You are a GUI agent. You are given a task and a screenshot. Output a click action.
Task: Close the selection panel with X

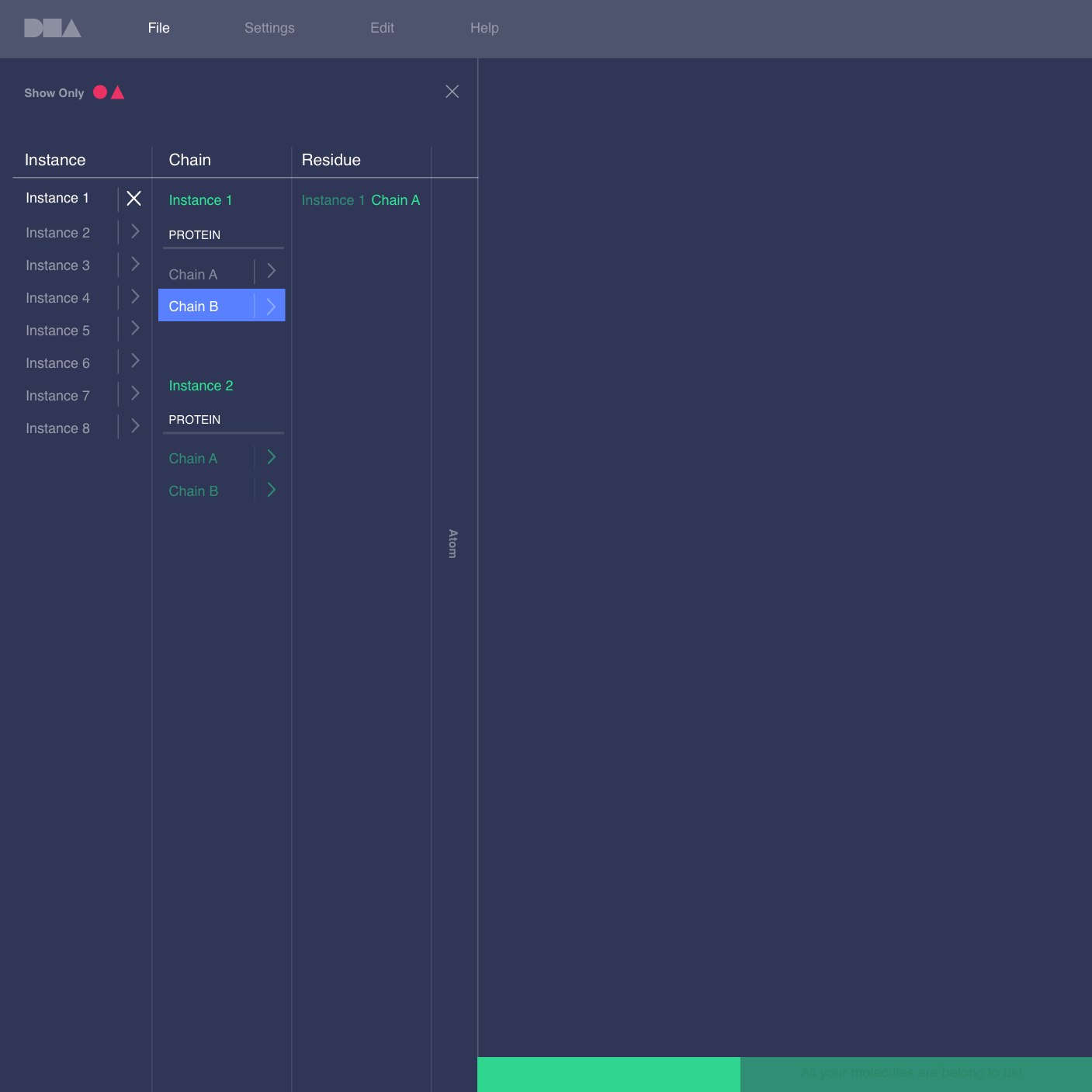click(452, 92)
